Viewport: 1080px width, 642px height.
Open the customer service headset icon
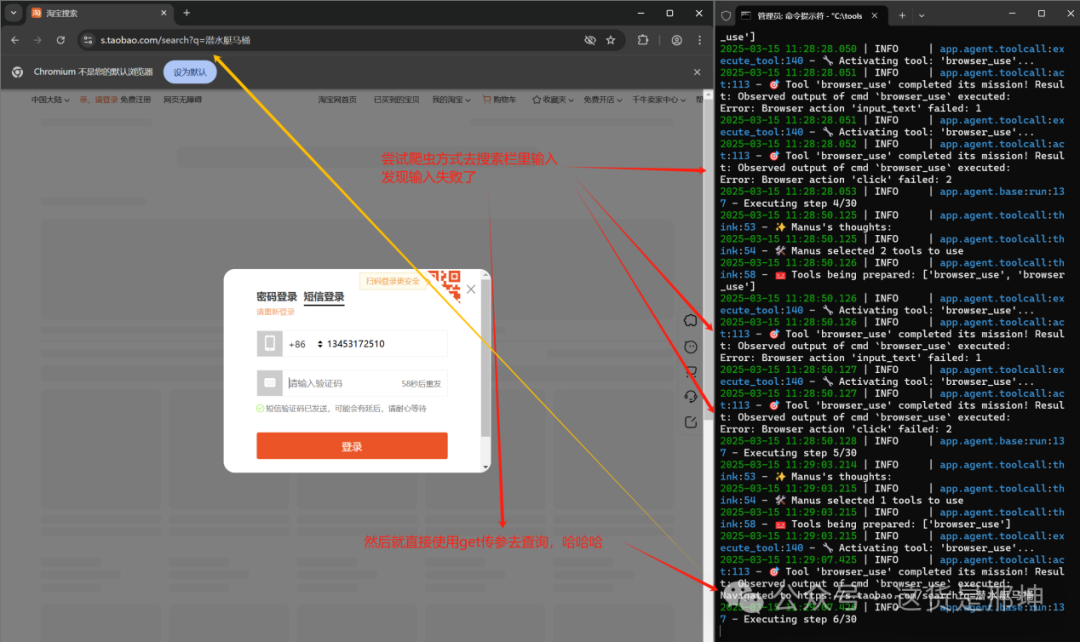(691, 396)
